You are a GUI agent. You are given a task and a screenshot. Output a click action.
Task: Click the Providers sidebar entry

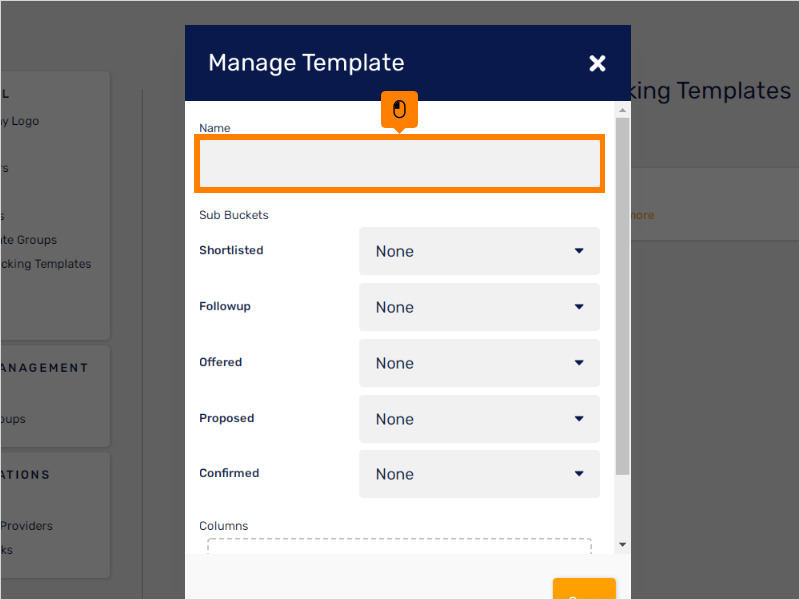(27, 525)
